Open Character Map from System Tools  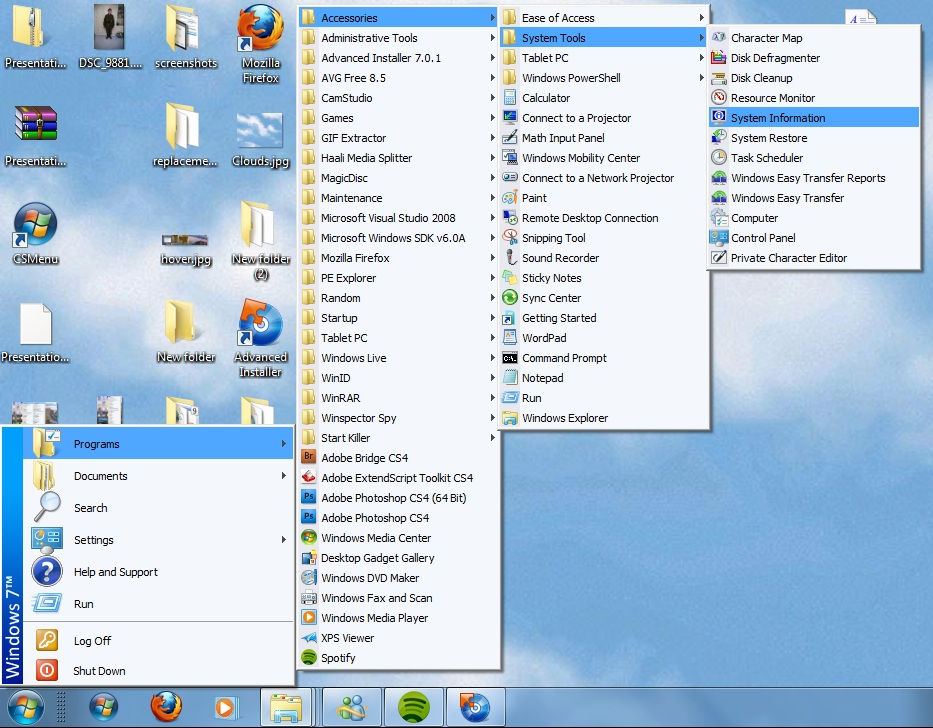[x=813, y=38]
